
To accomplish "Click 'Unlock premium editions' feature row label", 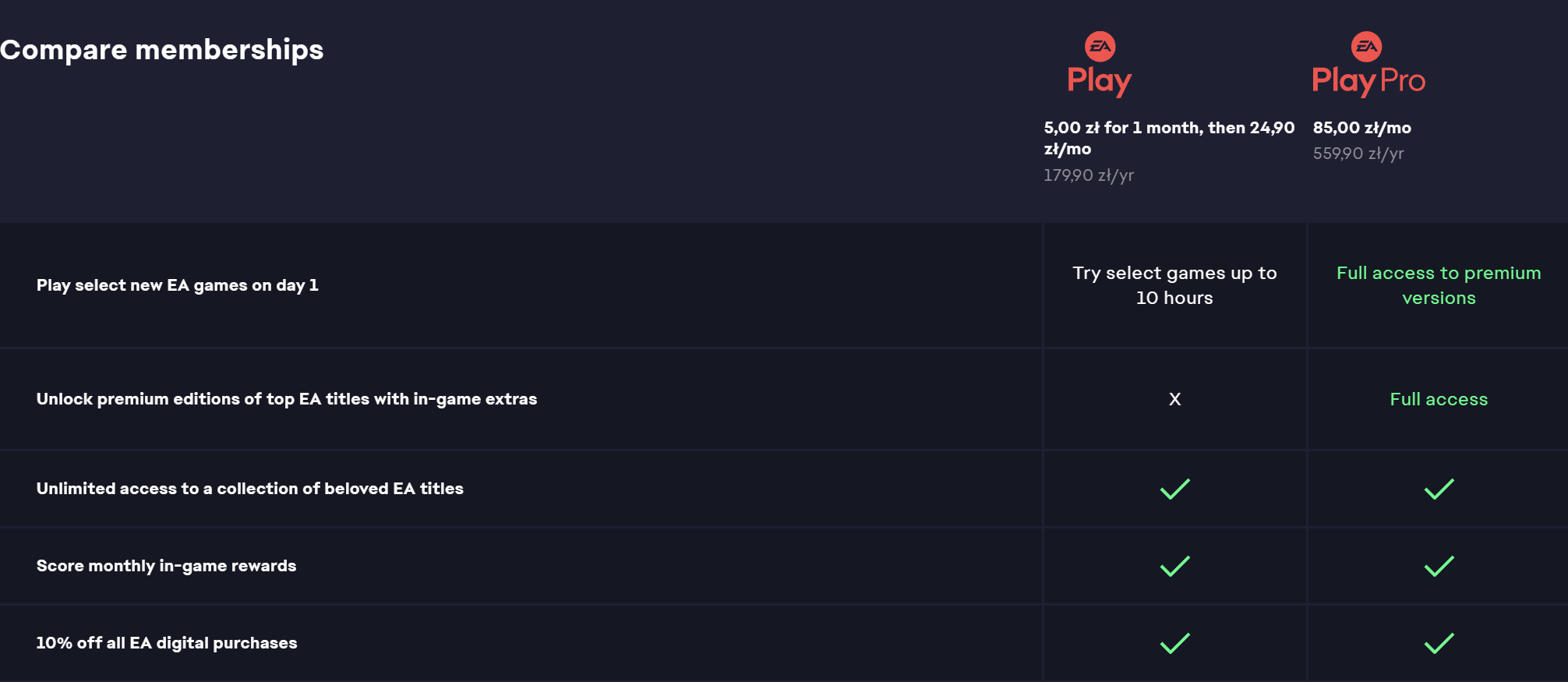I will tap(287, 399).
